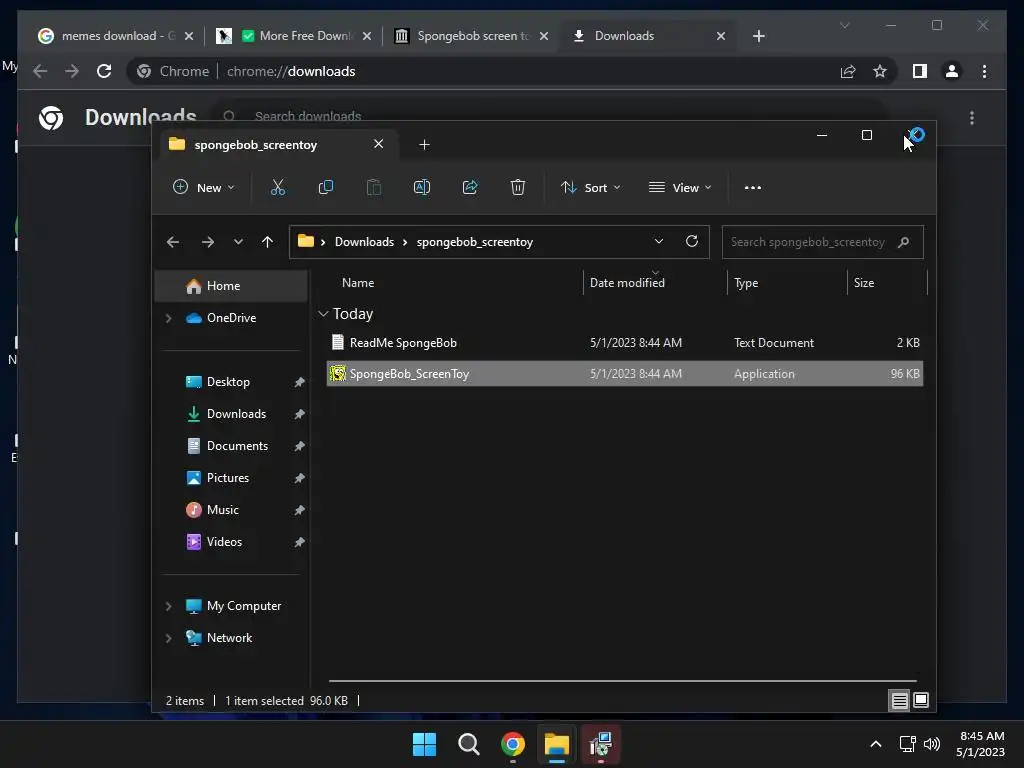Click Chrome address bar URL

pos(291,71)
